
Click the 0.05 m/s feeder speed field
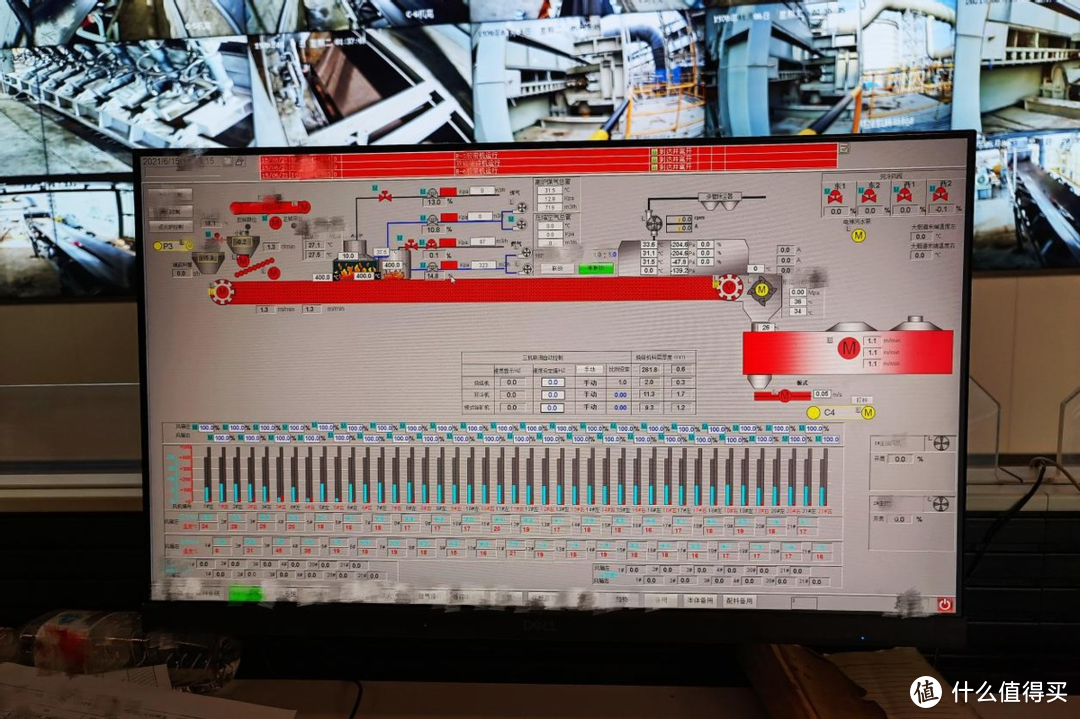point(822,394)
